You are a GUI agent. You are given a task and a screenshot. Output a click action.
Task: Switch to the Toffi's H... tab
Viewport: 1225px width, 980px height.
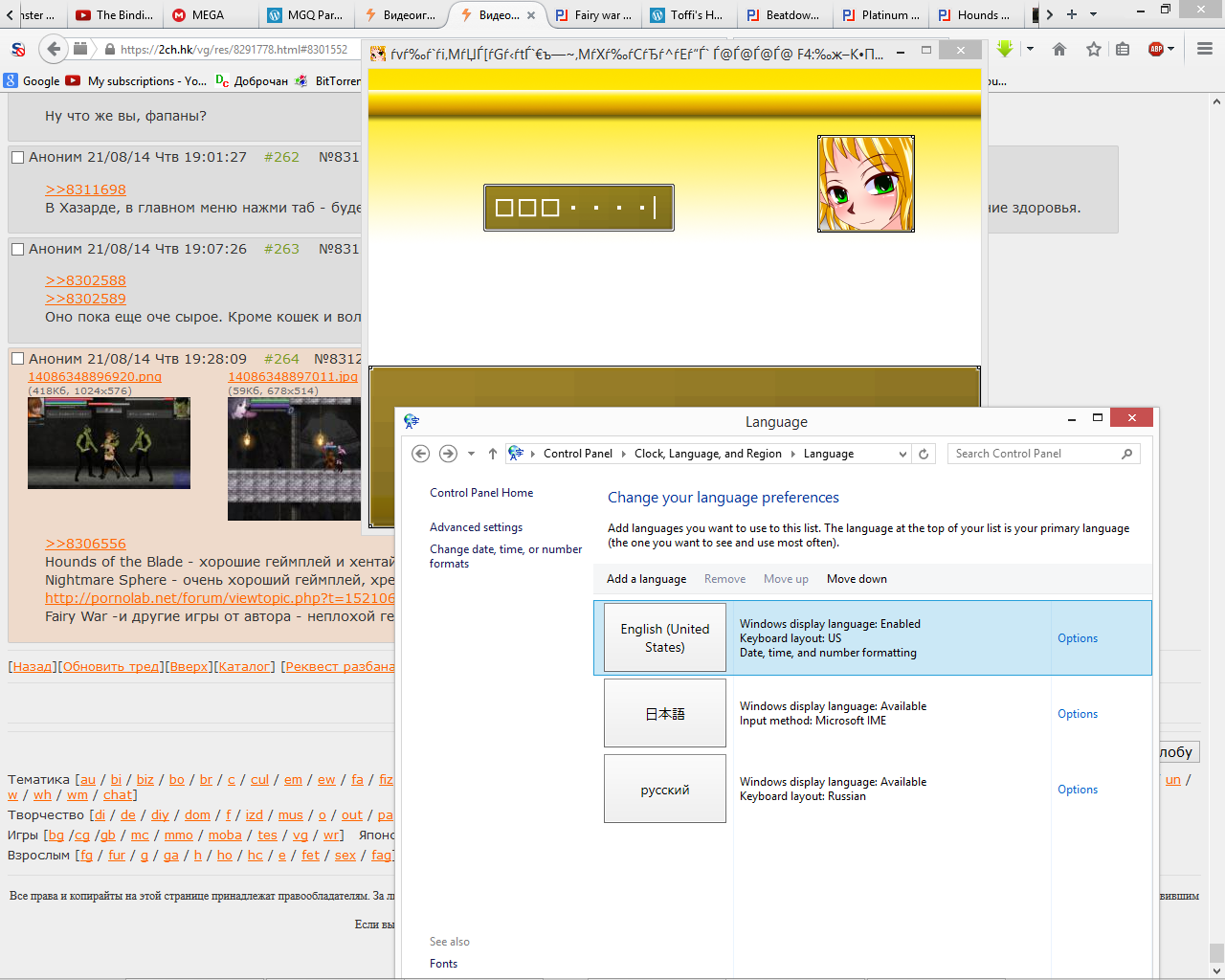tap(688, 14)
